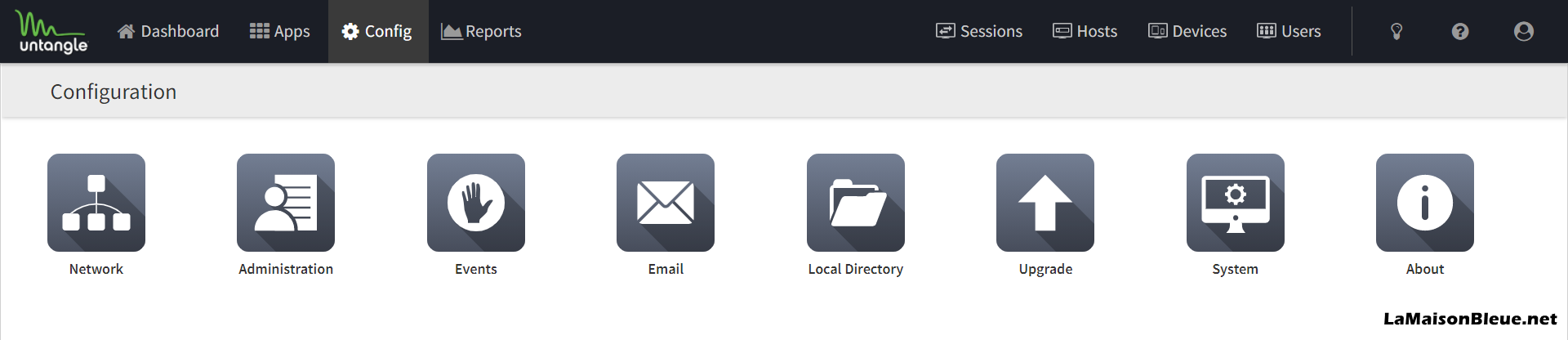
Task: Click the help question mark icon
Action: 1460,31
